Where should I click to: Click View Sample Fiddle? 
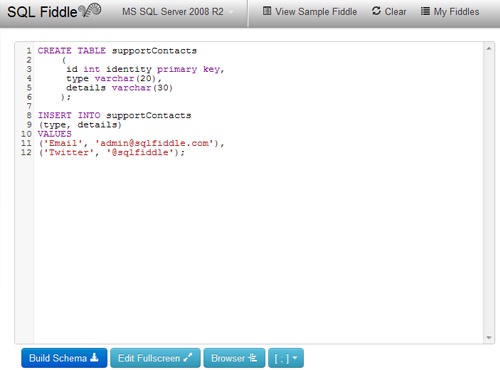[310, 12]
